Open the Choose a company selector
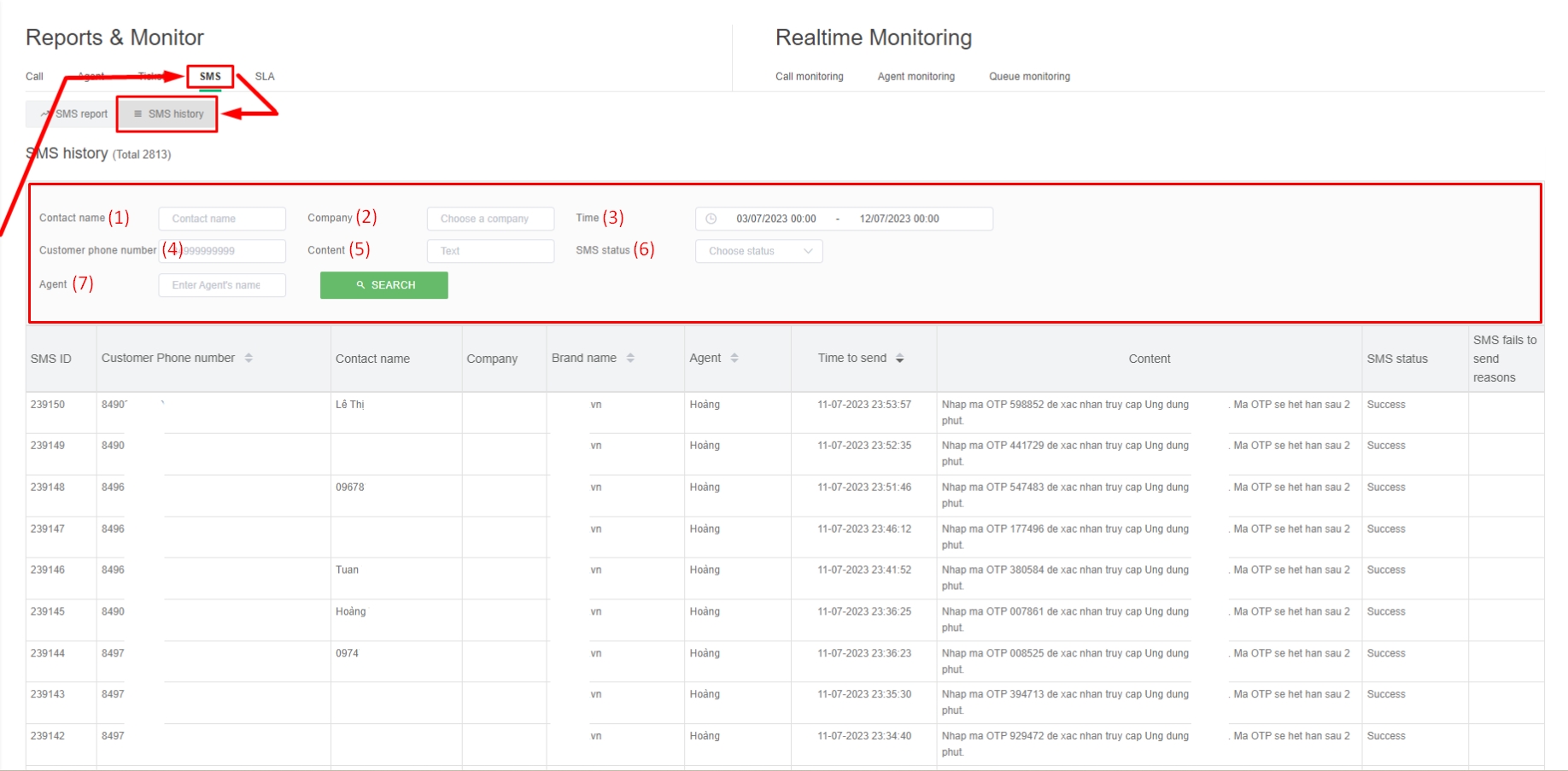The height and width of the screenshot is (771, 1568). pyautogui.click(x=490, y=219)
